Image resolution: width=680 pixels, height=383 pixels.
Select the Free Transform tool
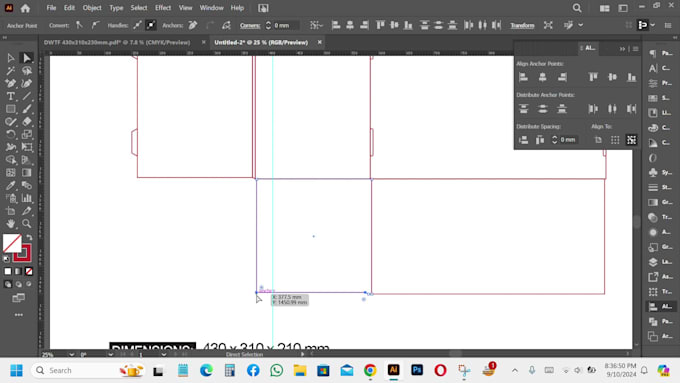point(27,147)
